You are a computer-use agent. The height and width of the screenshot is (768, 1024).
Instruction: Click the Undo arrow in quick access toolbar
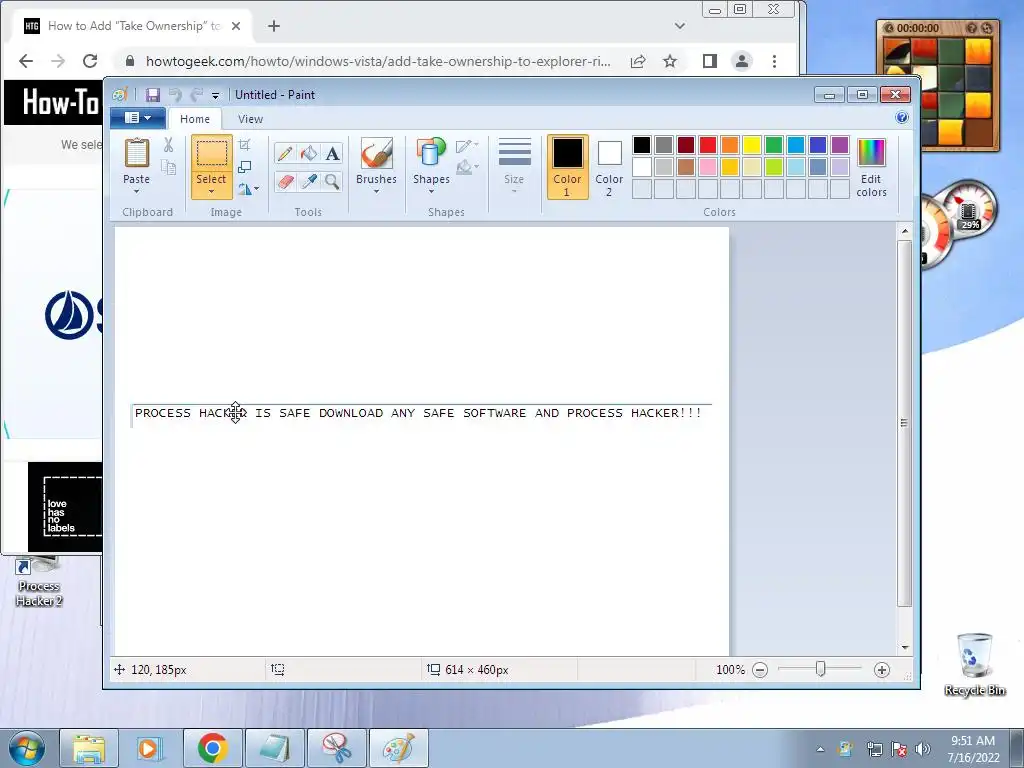coord(174,95)
